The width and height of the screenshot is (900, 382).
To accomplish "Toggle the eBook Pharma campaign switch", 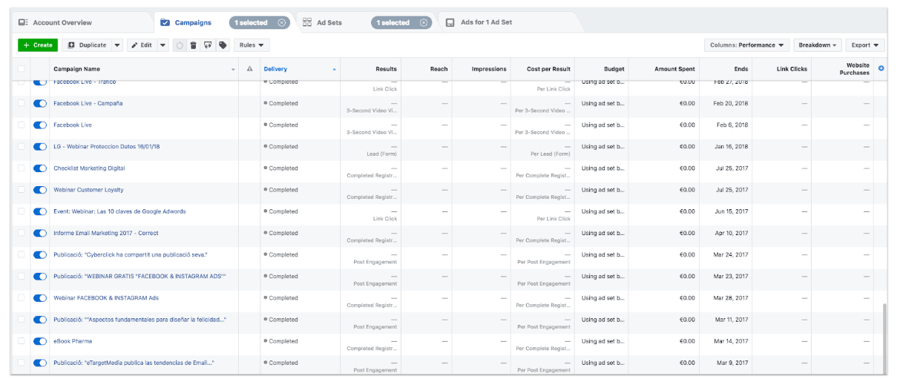I will [x=40, y=341].
